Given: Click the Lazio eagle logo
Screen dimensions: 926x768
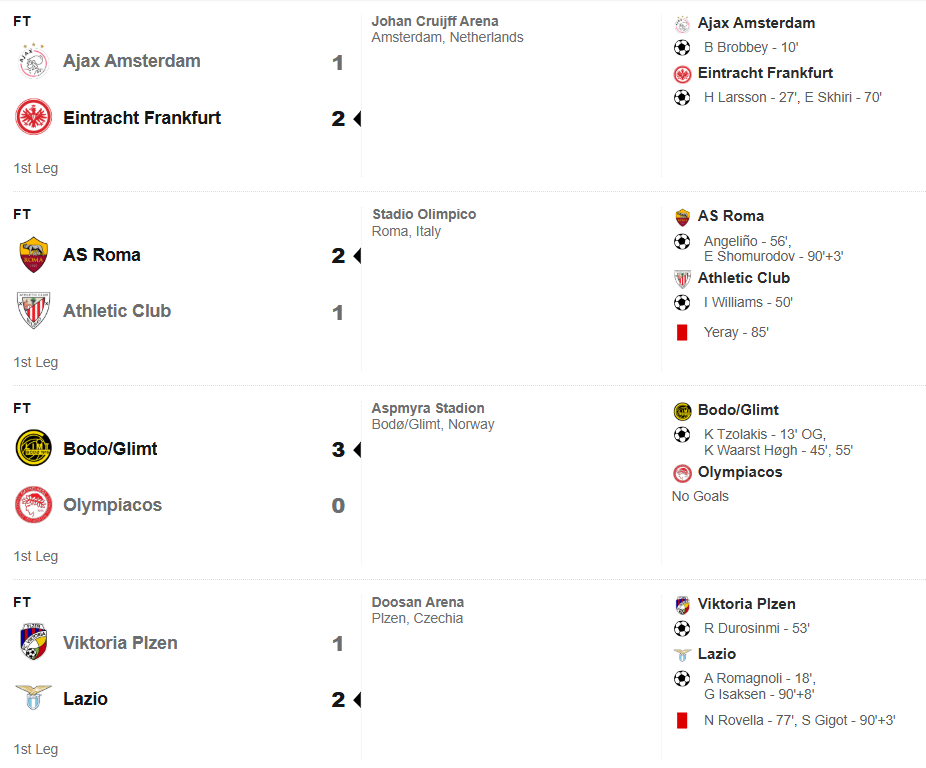Looking at the screenshot, I should (33, 698).
